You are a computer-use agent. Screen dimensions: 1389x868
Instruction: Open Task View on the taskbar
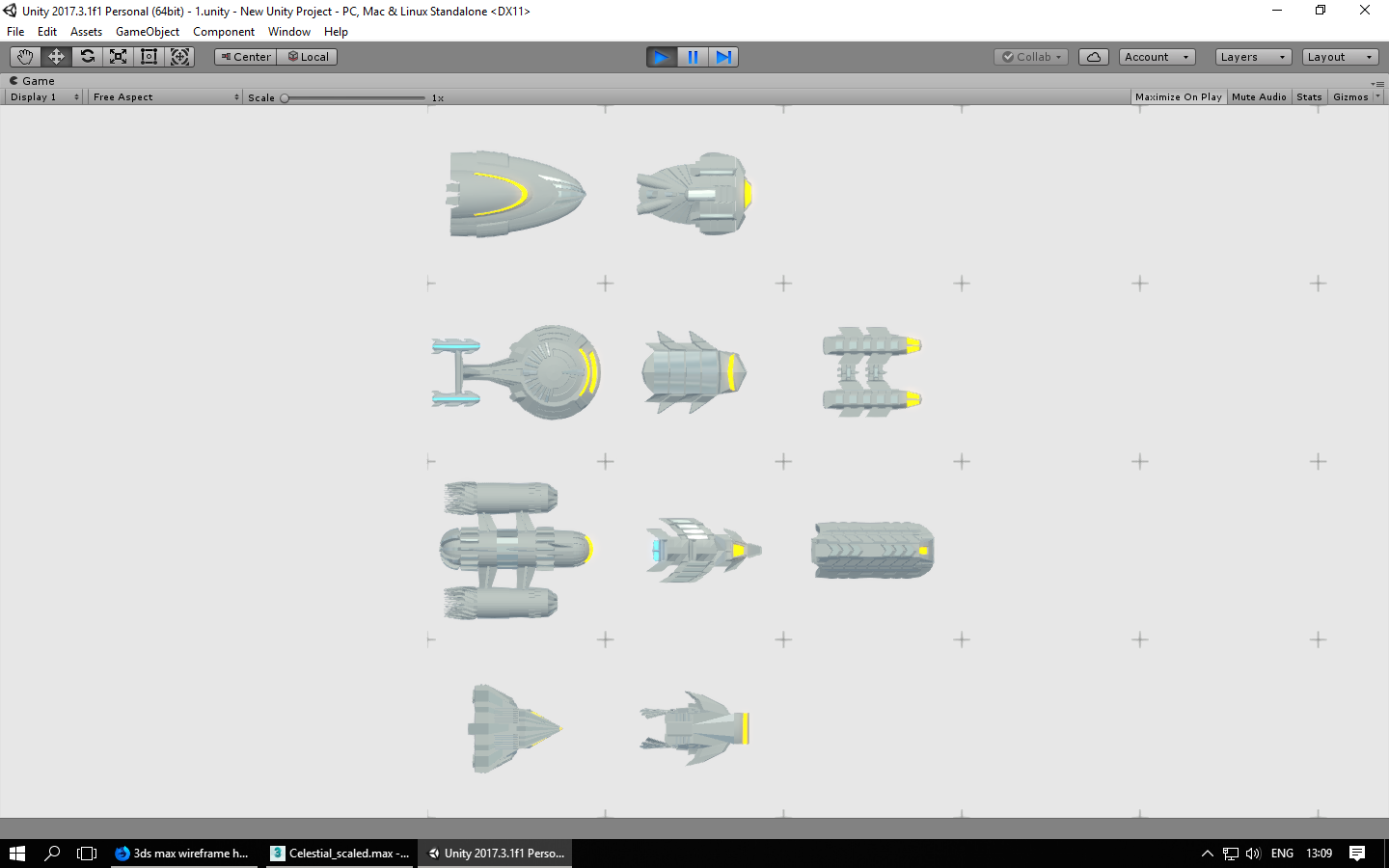point(87,854)
